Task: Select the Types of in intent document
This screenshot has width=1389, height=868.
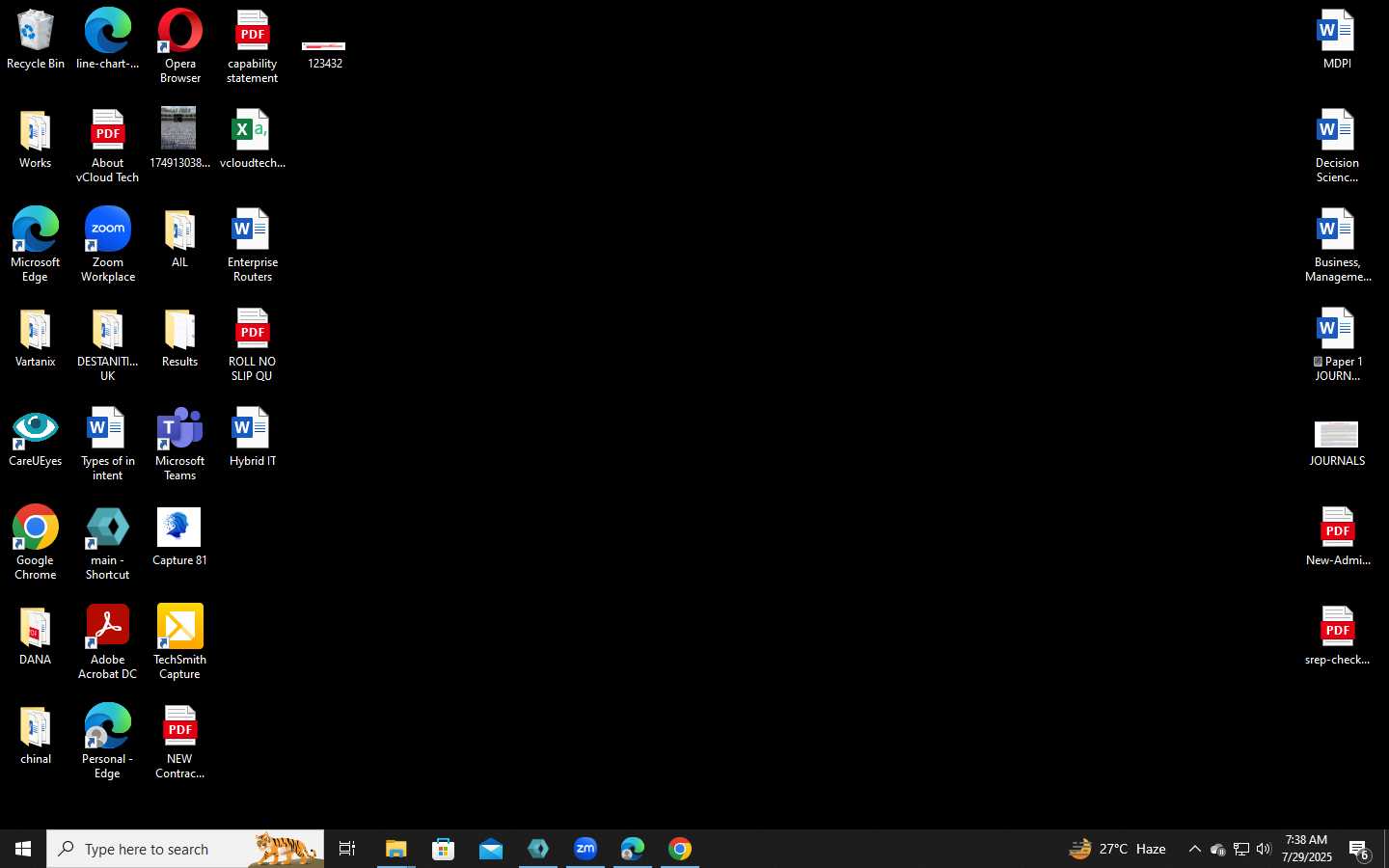Action: pyautogui.click(x=108, y=444)
